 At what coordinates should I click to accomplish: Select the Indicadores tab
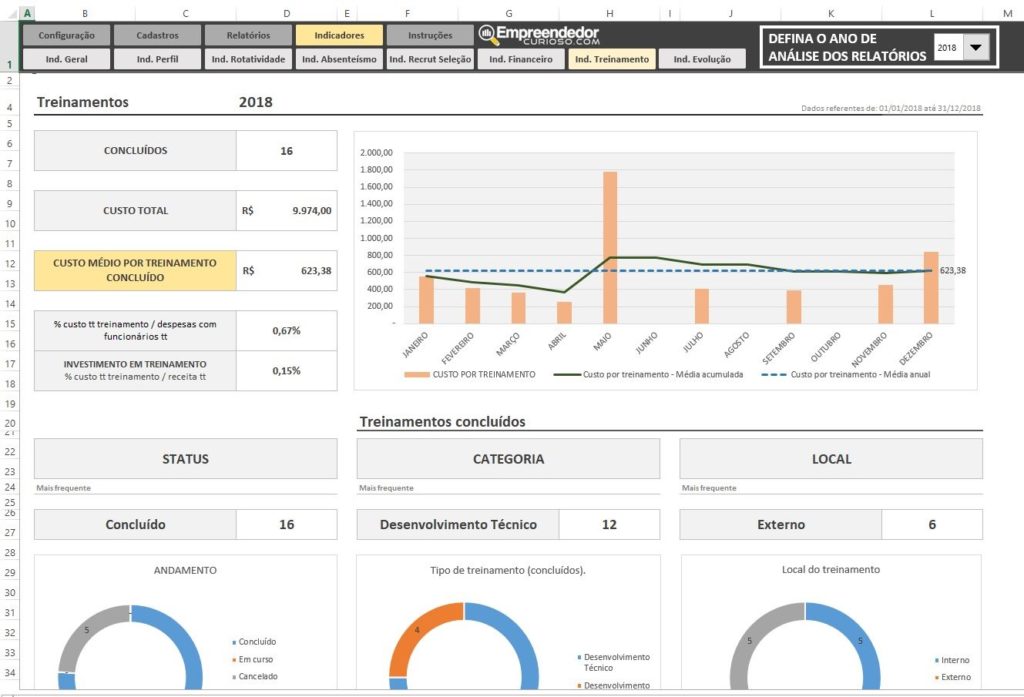(339, 35)
